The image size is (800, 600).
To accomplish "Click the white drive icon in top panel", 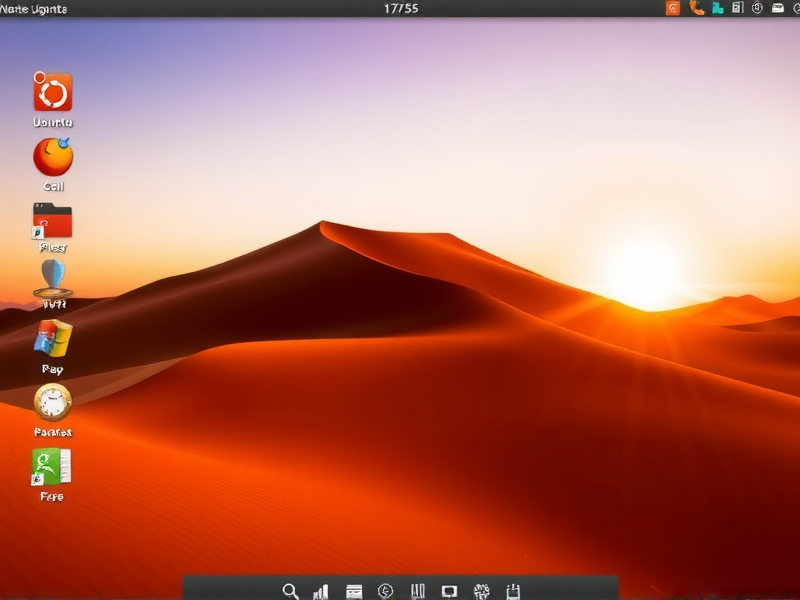I will tap(777, 8).
